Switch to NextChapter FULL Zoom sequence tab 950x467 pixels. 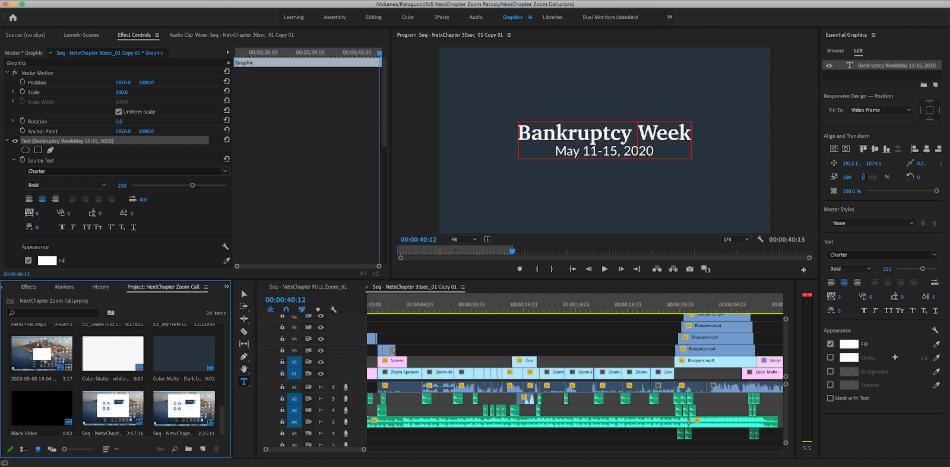click(x=308, y=287)
